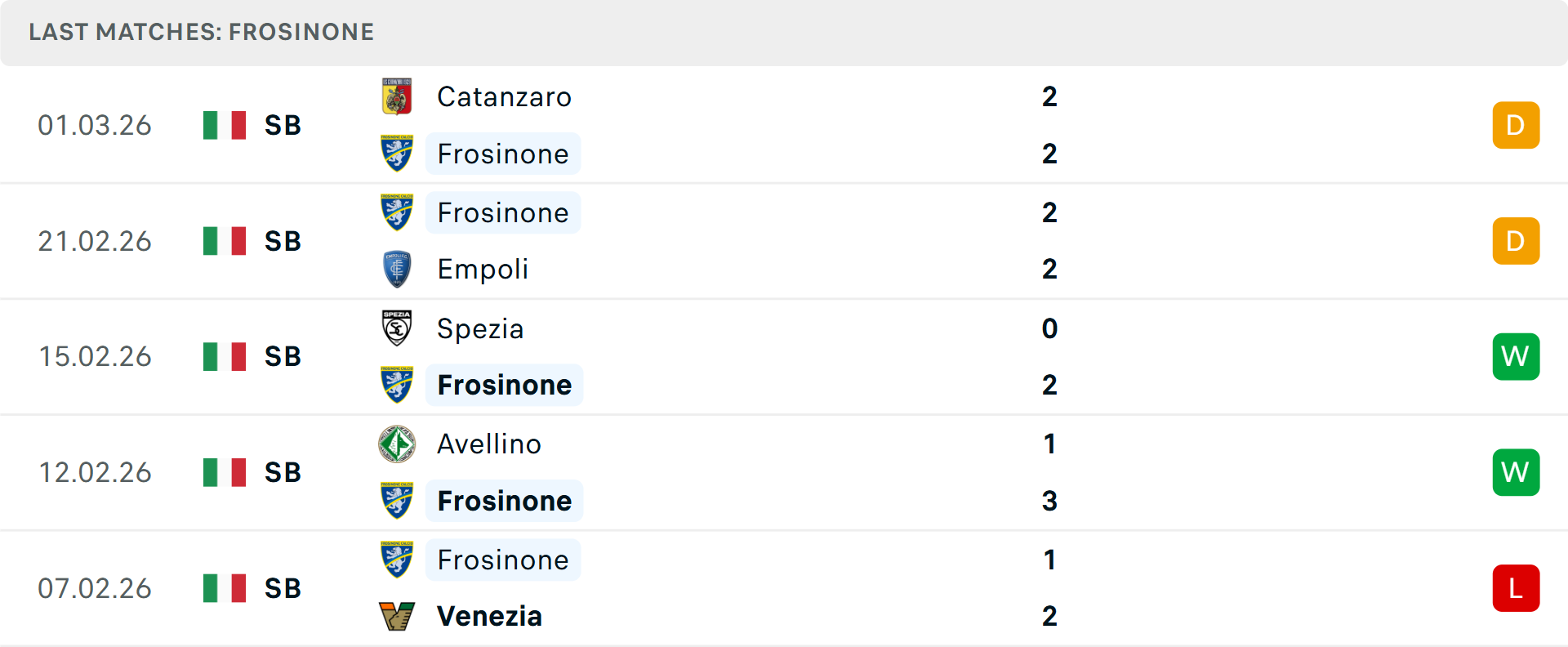Screen dimensions: 1568x647
Task: Click the SB league label on 15.02.26 row
Action: (282, 356)
